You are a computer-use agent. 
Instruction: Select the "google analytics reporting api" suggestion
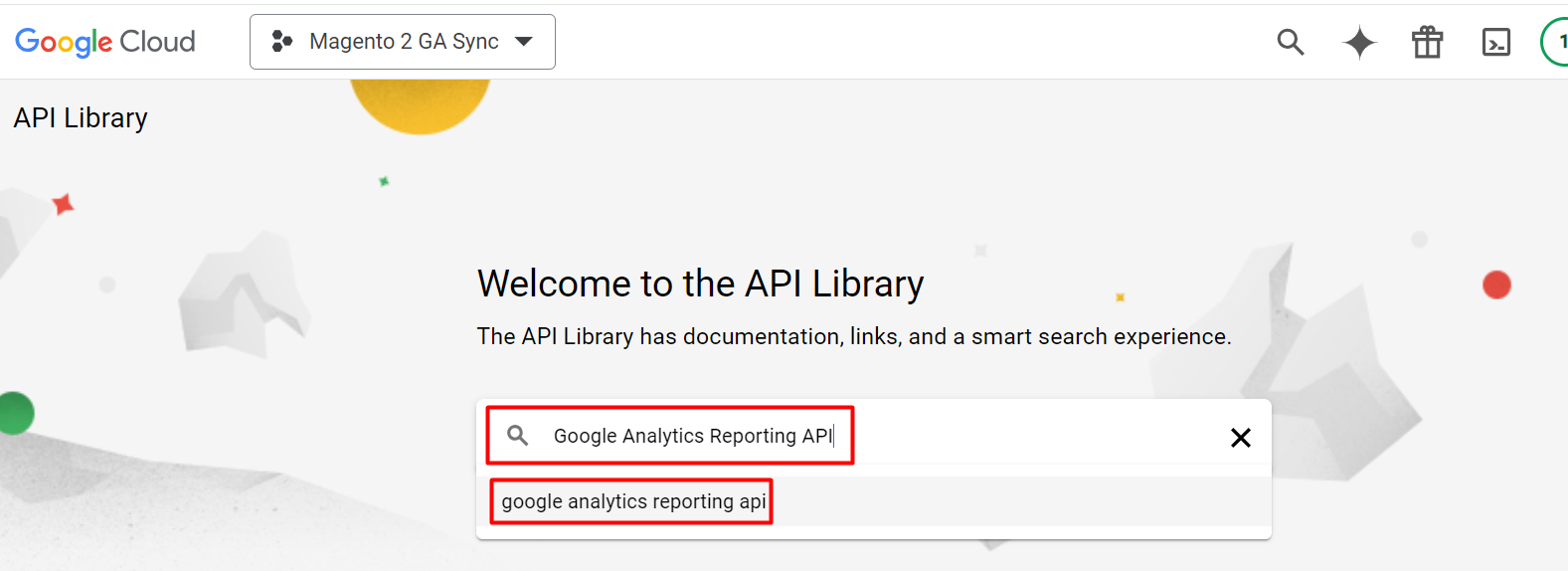coord(633,501)
